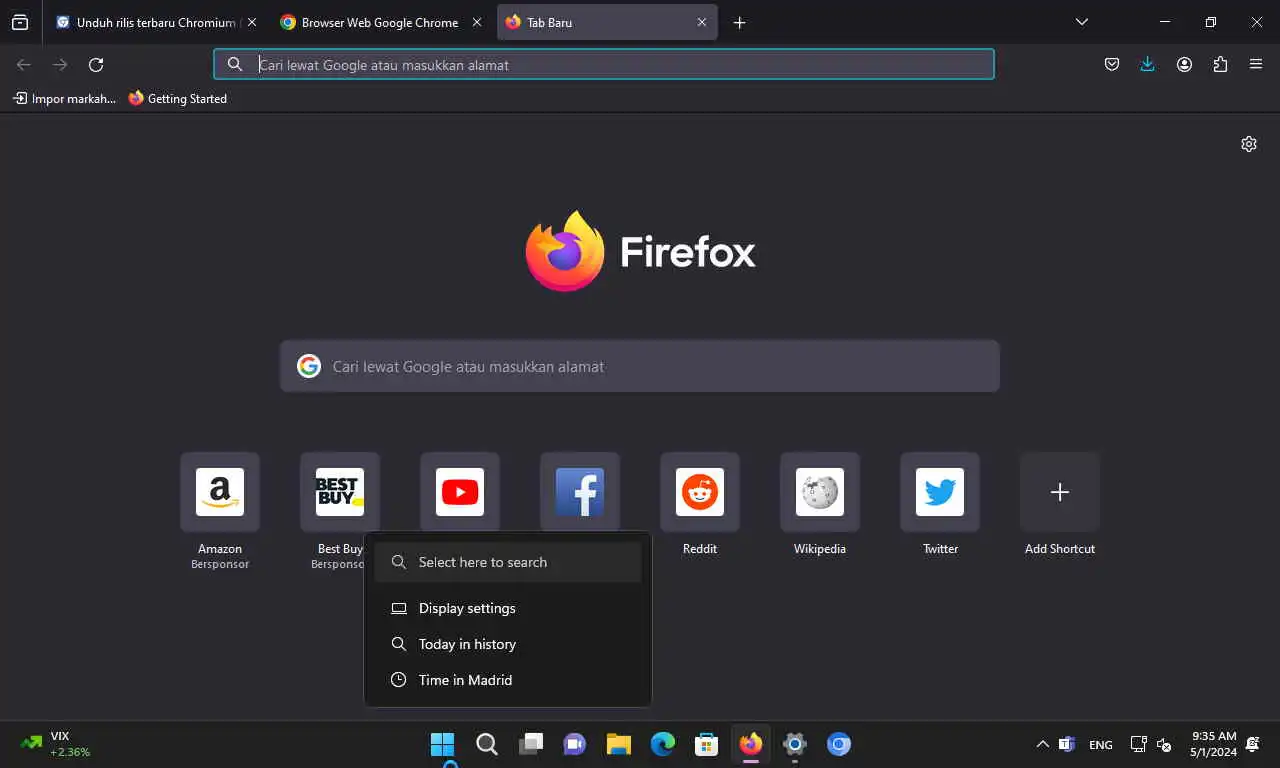The width and height of the screenshot is (1280, 768).
Task: Reload the current page
Action: click(x=96, y=65)
